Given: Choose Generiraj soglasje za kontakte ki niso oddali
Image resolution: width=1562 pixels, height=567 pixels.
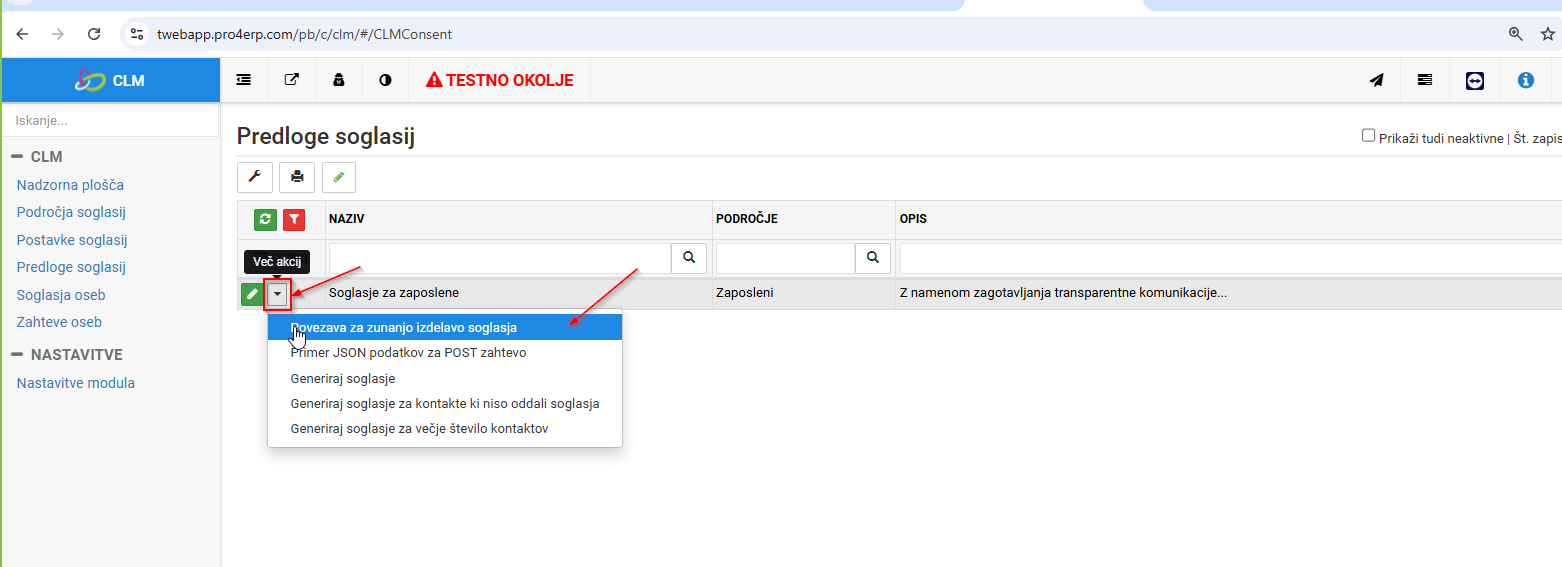Looking at the screenshot, I should [445, 404].
